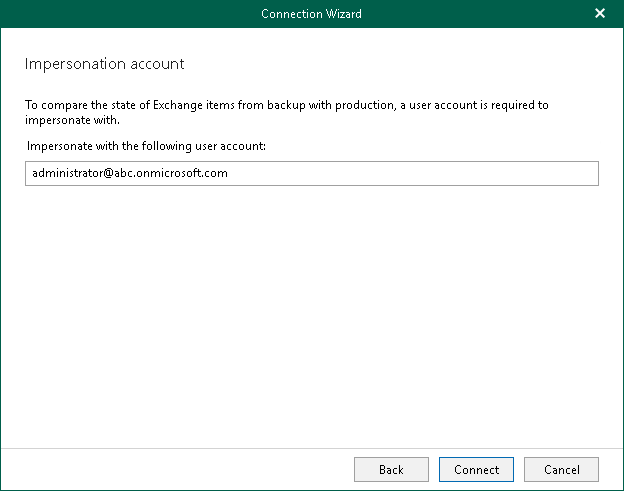Click the gray footer area beside the Back button
The height and width of the screenshot is (491, 624).
(x=180, y=469)
